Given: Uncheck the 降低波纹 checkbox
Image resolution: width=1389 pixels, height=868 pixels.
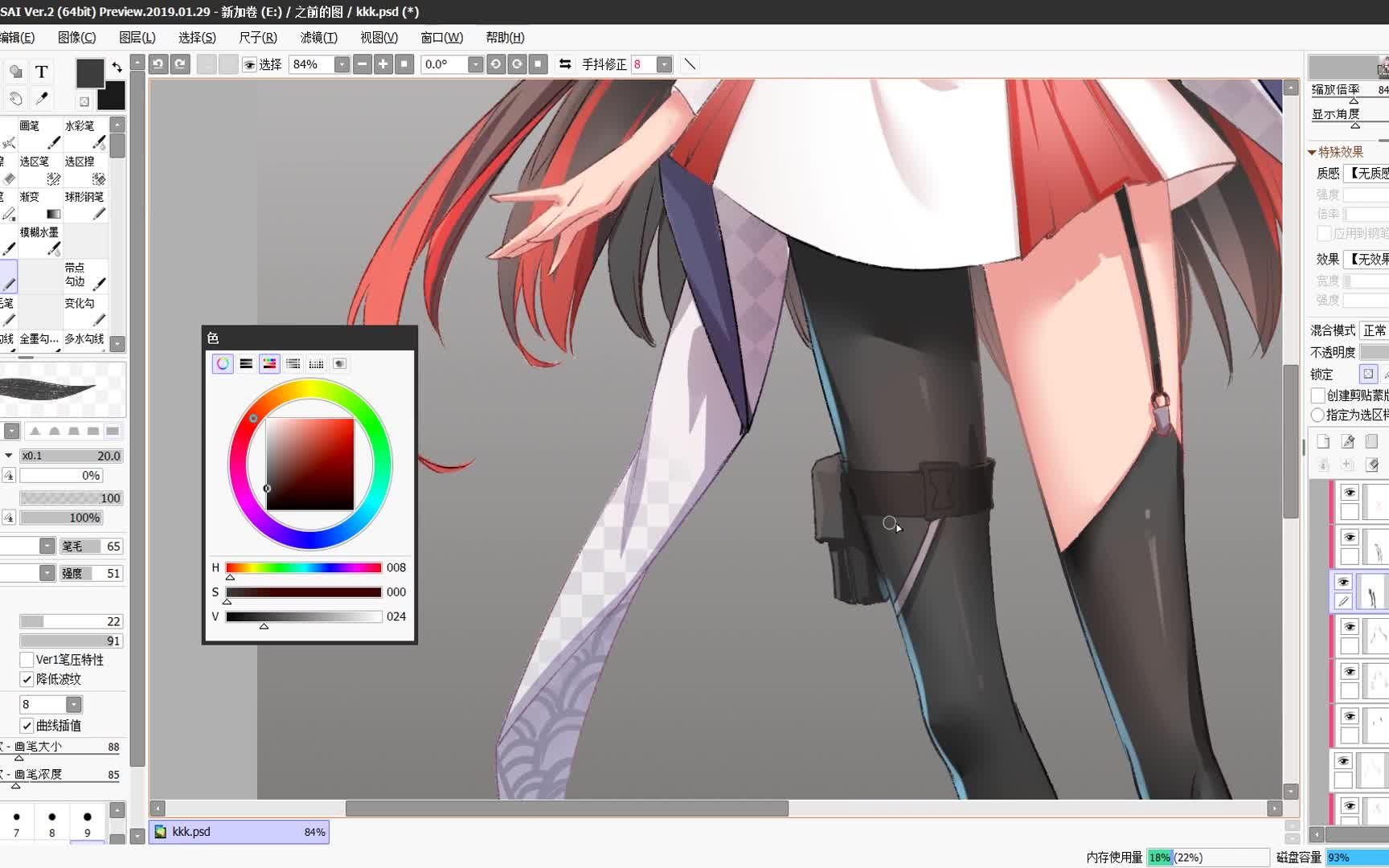Looking at the screenshot, I should [27, 680].
